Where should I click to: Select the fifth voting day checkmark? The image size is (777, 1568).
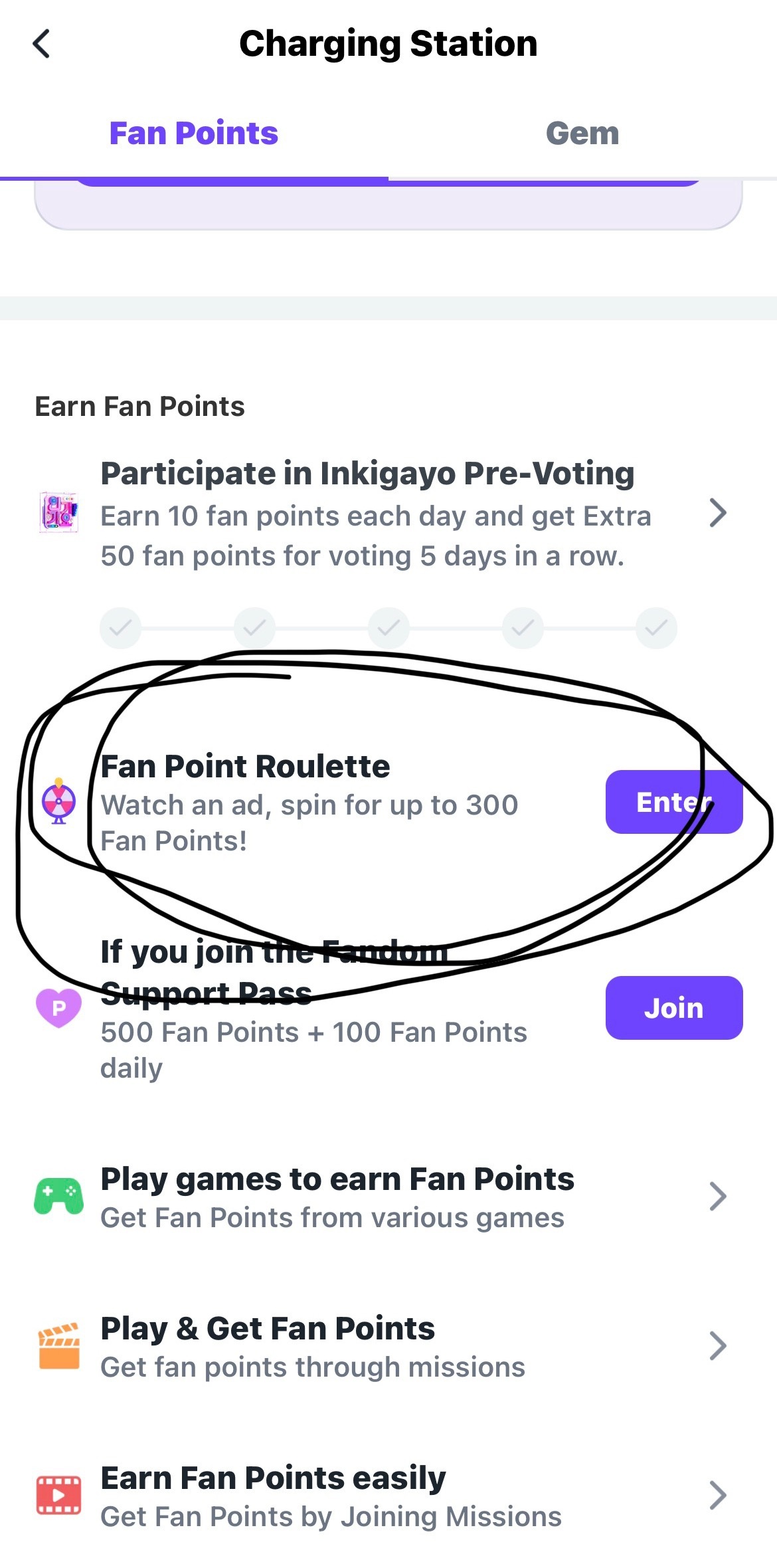click(656, 628)
